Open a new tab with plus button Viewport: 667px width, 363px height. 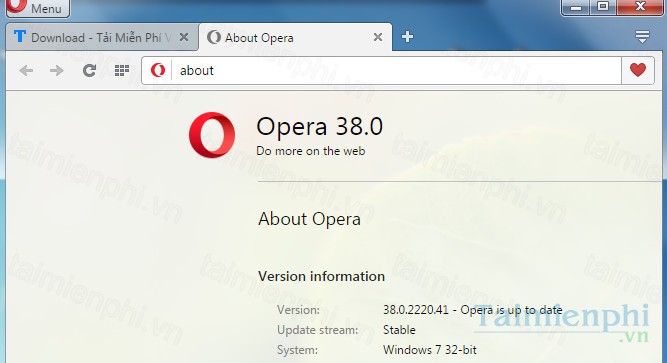pos(407,37)
